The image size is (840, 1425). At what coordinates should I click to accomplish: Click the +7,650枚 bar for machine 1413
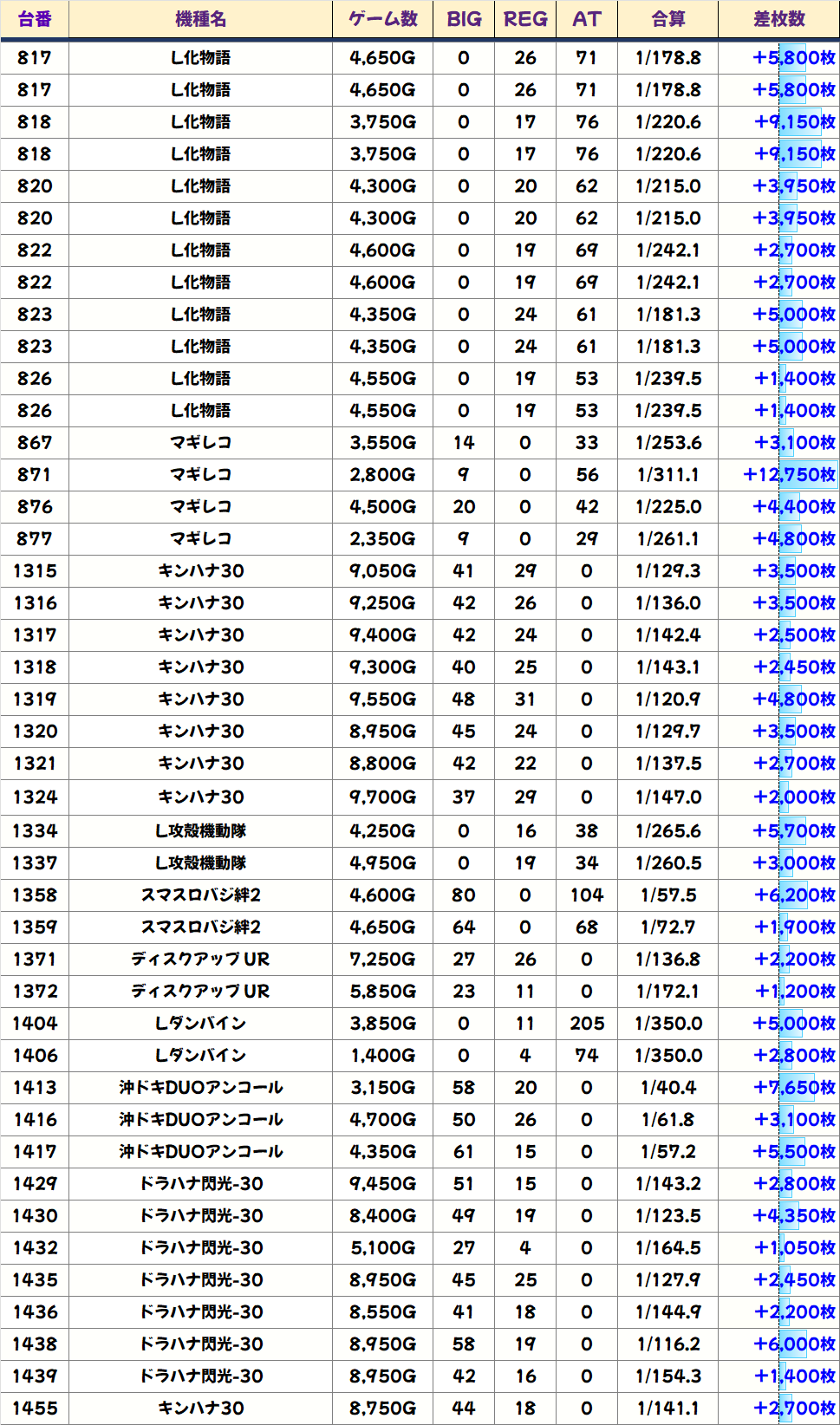[x=794, y=1088]
